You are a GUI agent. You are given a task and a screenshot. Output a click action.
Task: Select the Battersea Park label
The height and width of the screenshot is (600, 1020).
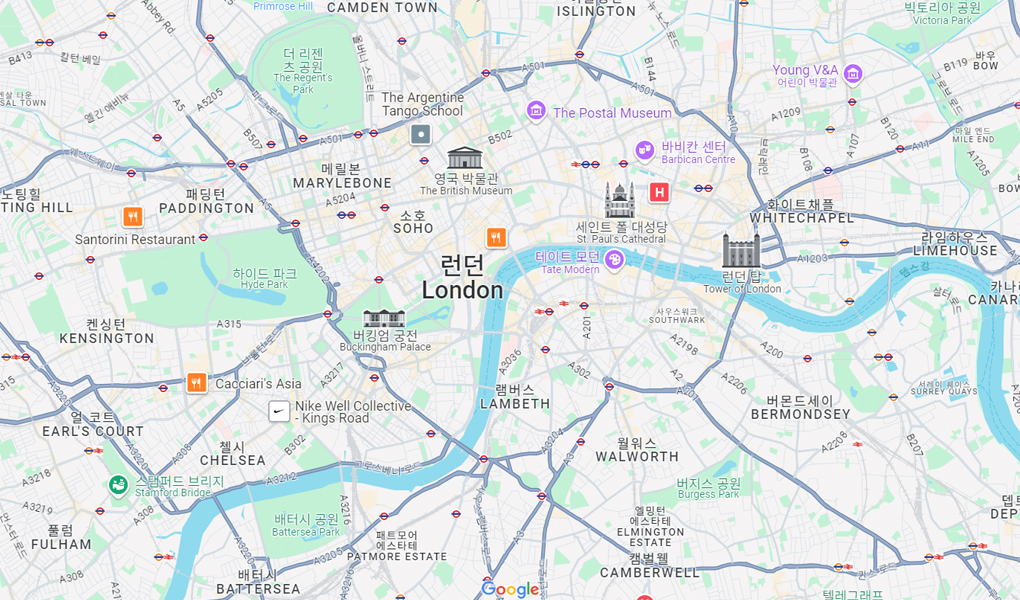(x=306, y=525)
